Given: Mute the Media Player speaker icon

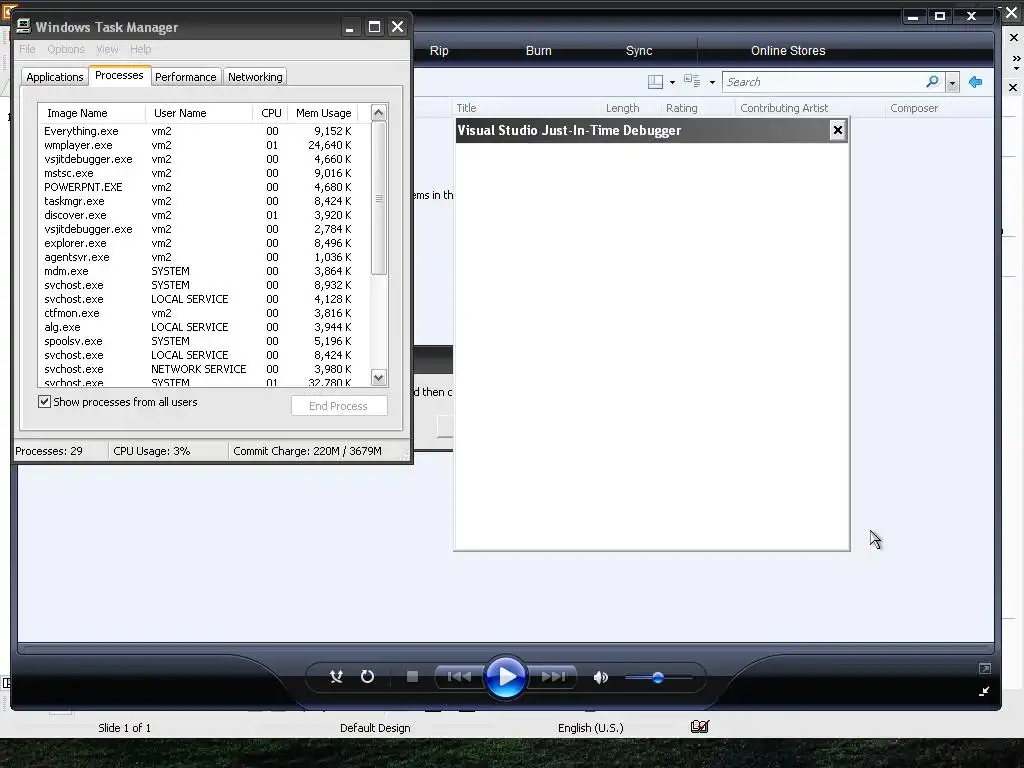Looking at the screenshot, I should [x=601, y=677].
